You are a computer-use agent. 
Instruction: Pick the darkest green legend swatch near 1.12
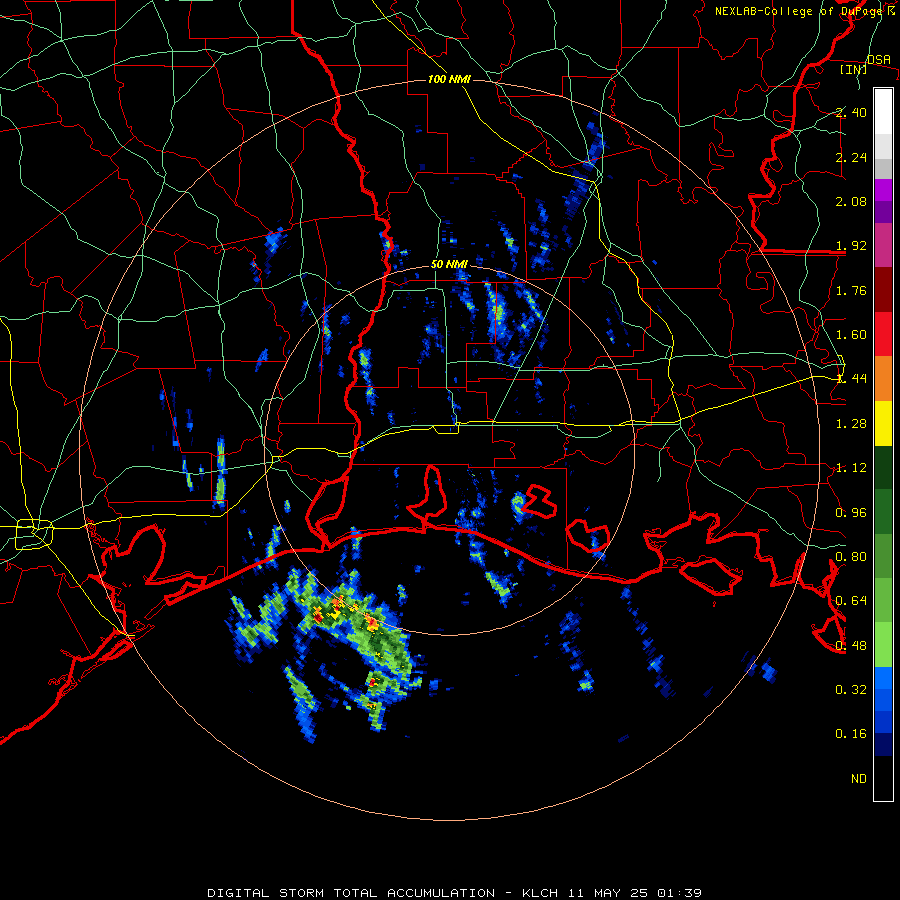tap(883, 468)
